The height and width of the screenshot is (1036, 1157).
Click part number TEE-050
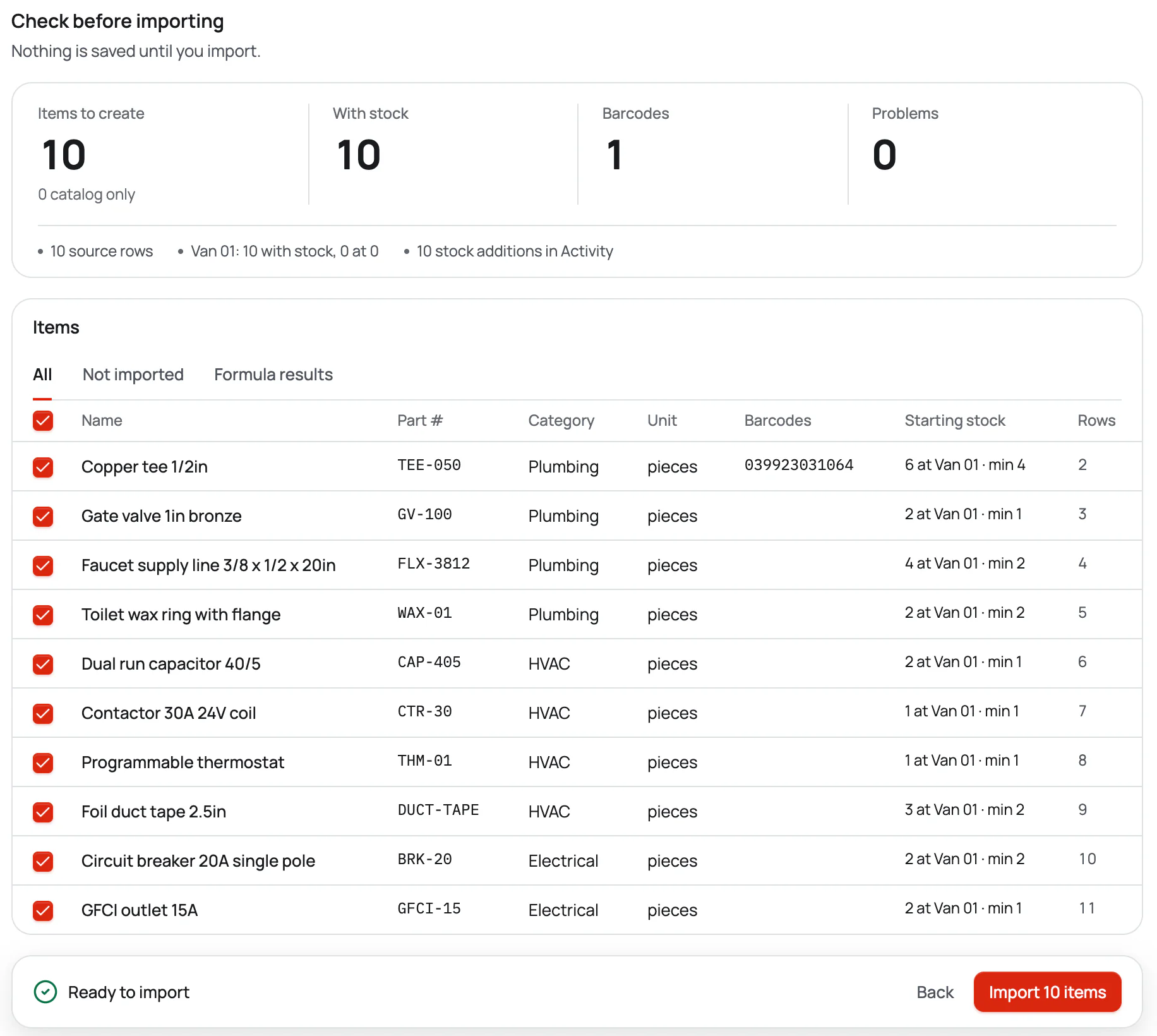tap(429, 465)
